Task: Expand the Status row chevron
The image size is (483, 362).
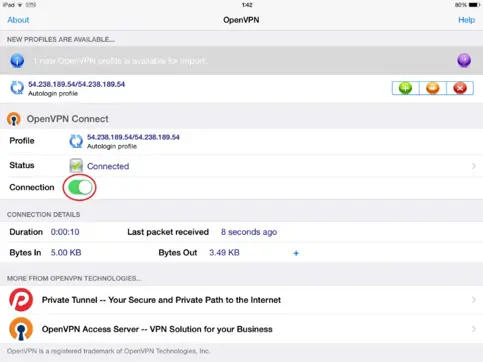Action: tap(474, 166)
